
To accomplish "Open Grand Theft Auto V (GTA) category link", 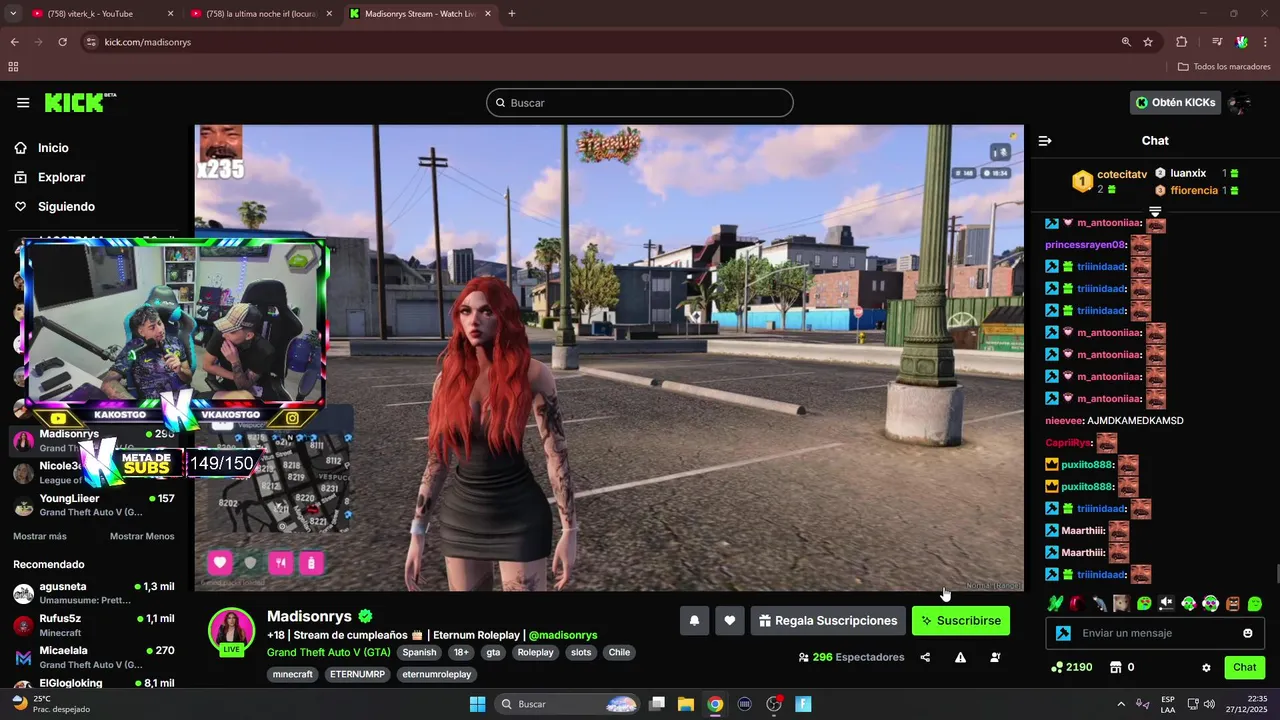I will (329, 652).
